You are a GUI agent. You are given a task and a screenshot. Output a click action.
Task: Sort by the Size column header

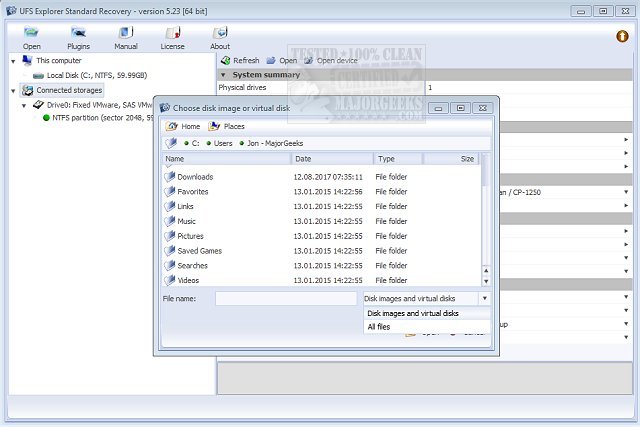451,159
